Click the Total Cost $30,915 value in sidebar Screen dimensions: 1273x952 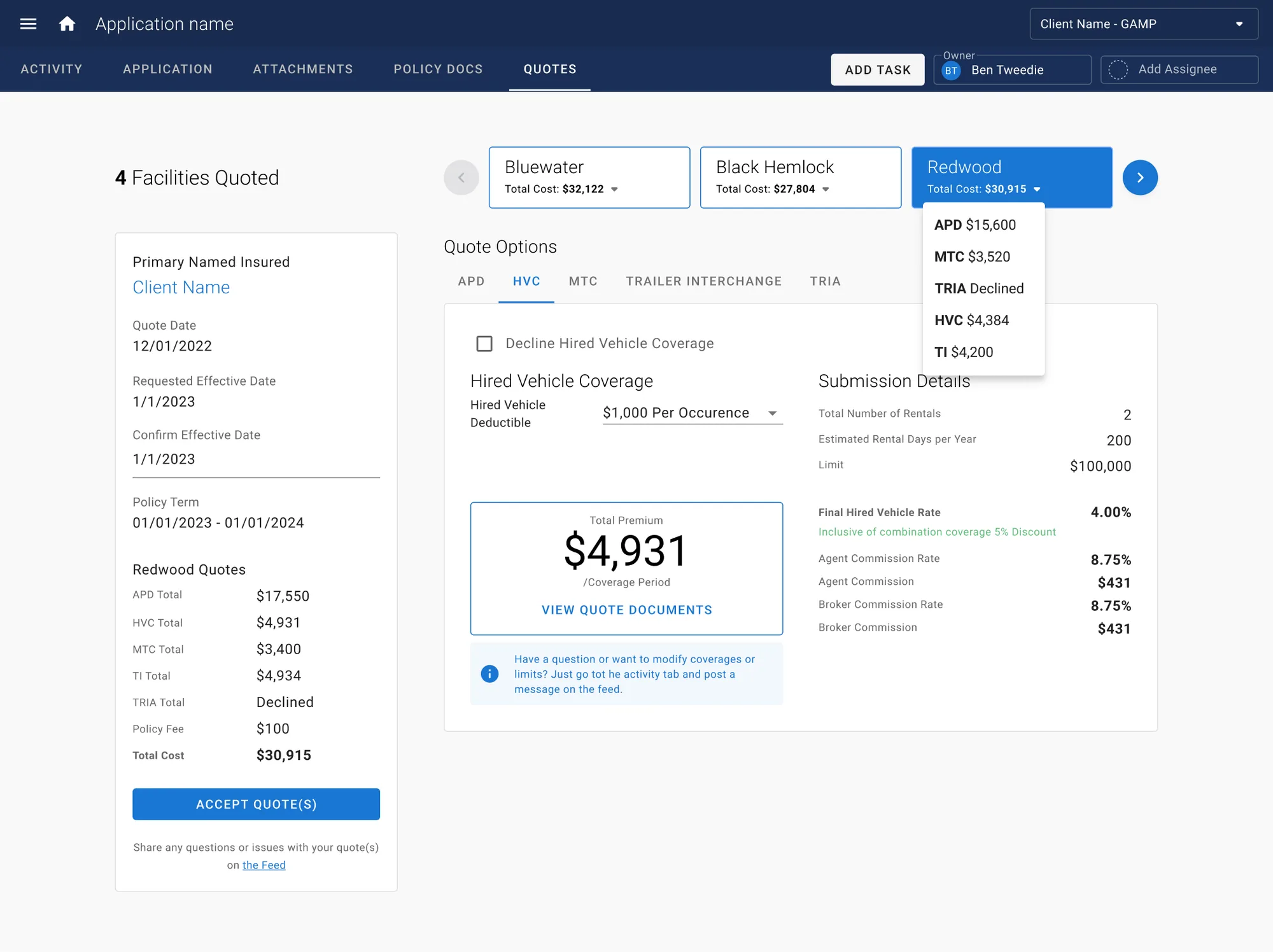tap(284, 755)
